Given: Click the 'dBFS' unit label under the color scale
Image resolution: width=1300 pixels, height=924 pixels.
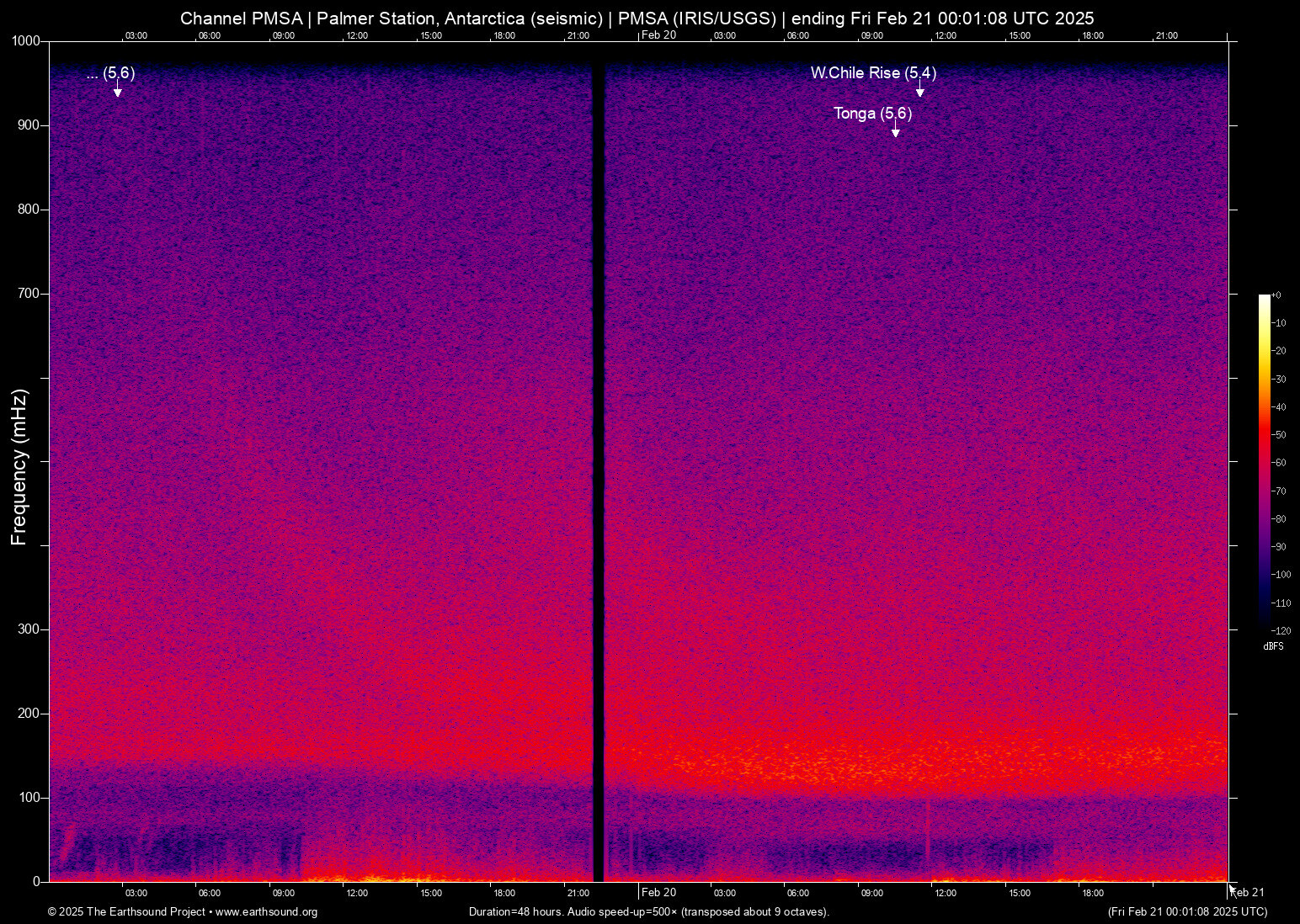Looking at the screenshot, I should point(1273,646).
